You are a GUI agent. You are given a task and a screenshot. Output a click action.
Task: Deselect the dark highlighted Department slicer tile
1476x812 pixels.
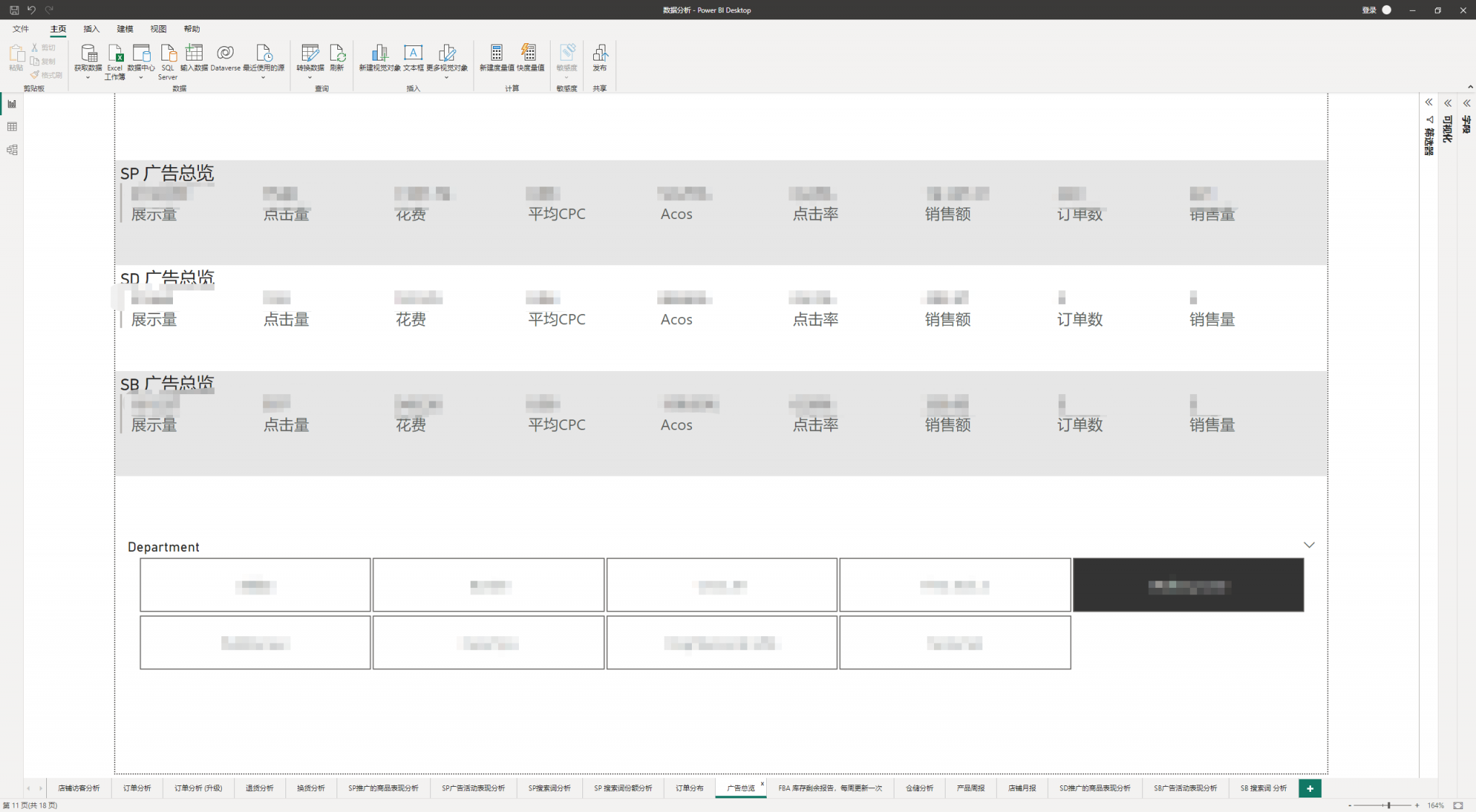(x=1188, y=585)
